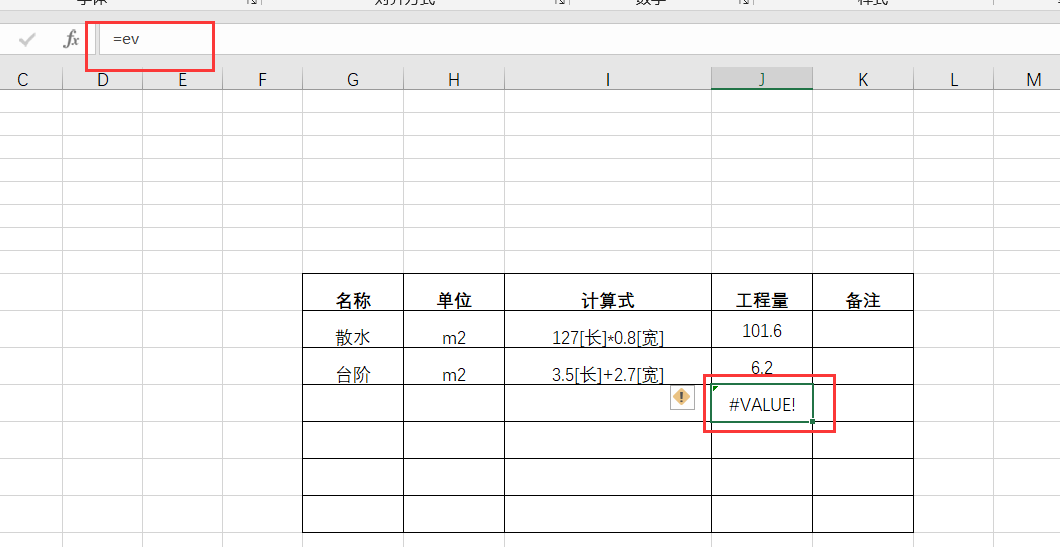Image resolution: width=1060 pixels, height=547 pixels.
Task: Click the 备注 table header cell
Action: tap(862, 300)
